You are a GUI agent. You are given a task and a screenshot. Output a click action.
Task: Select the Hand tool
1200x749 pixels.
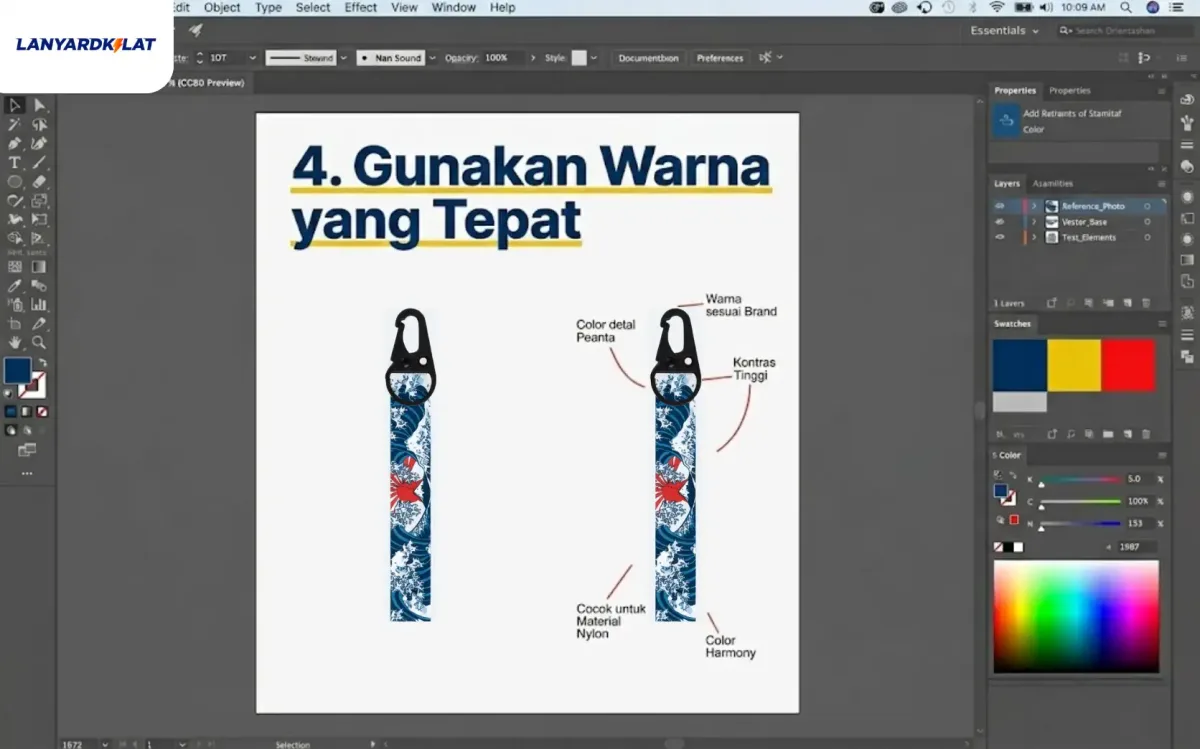click(15, 343)
